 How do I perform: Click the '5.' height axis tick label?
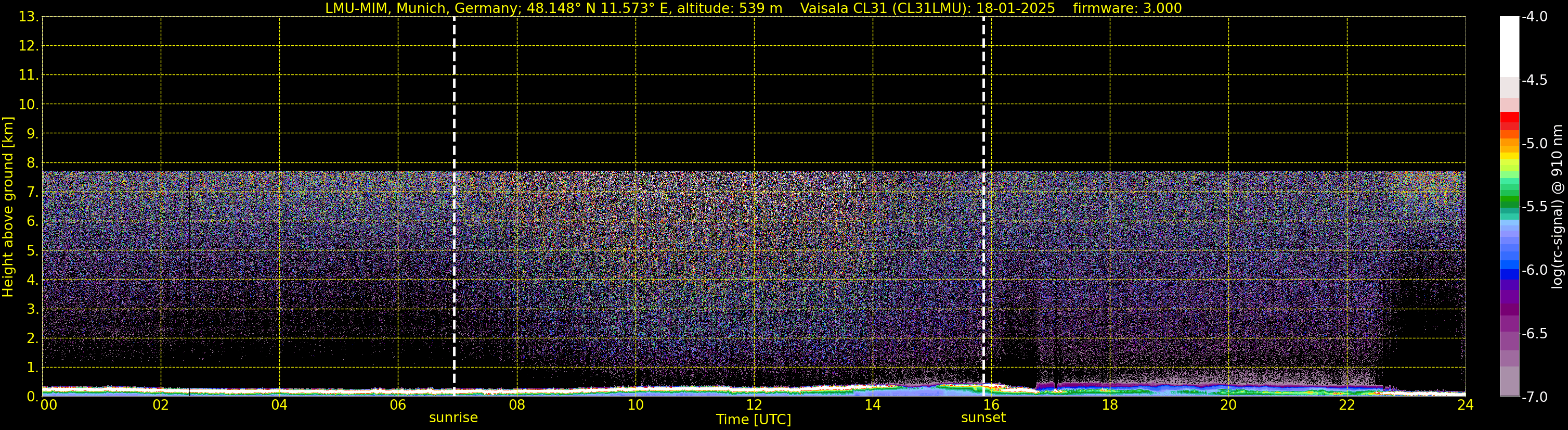point(32,251)
